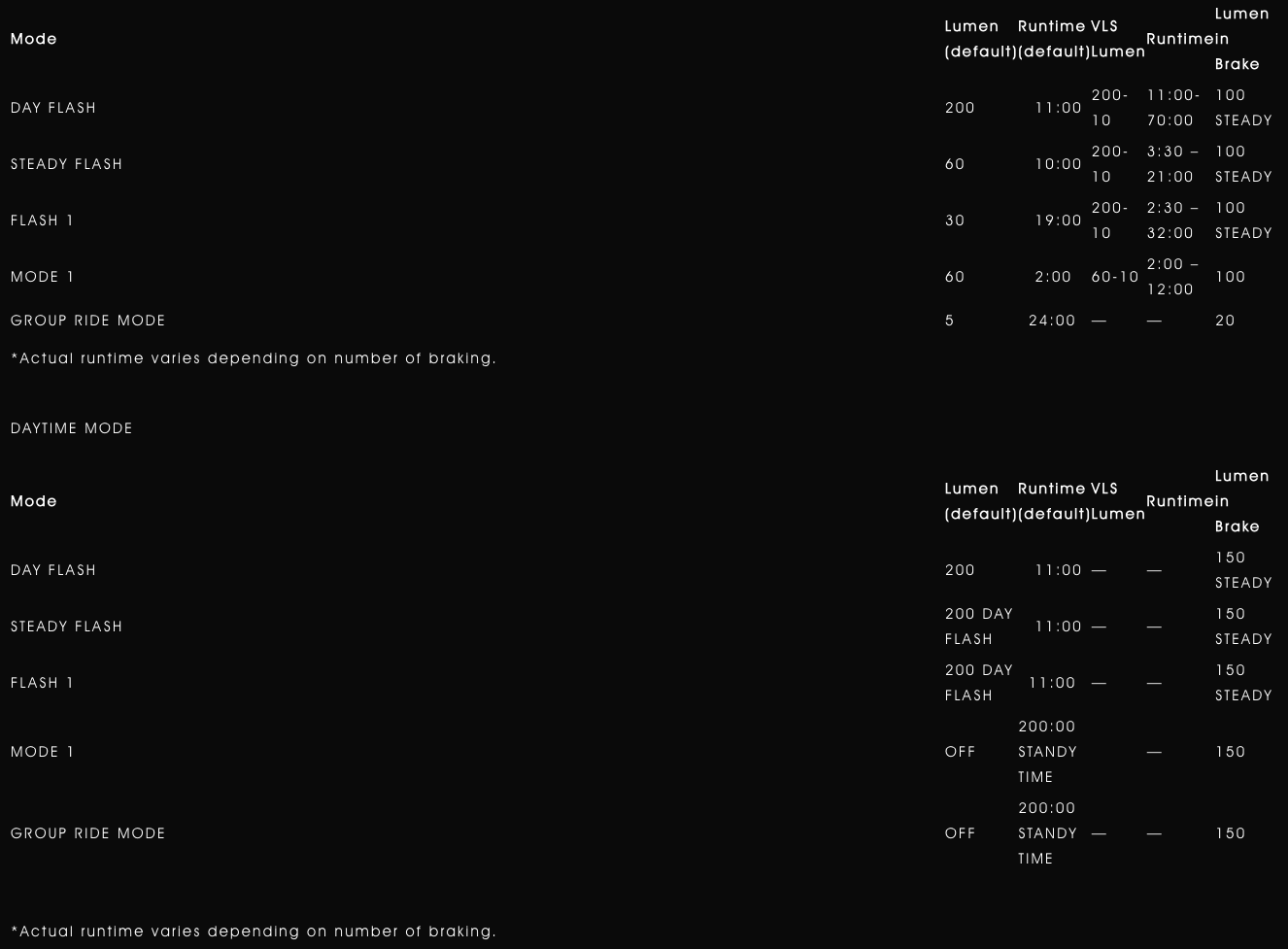The image size is (1288, 949).
Task: Select 200:00 STANDY TIME in daytime Mode 1 row
Action: point(1047,752)
